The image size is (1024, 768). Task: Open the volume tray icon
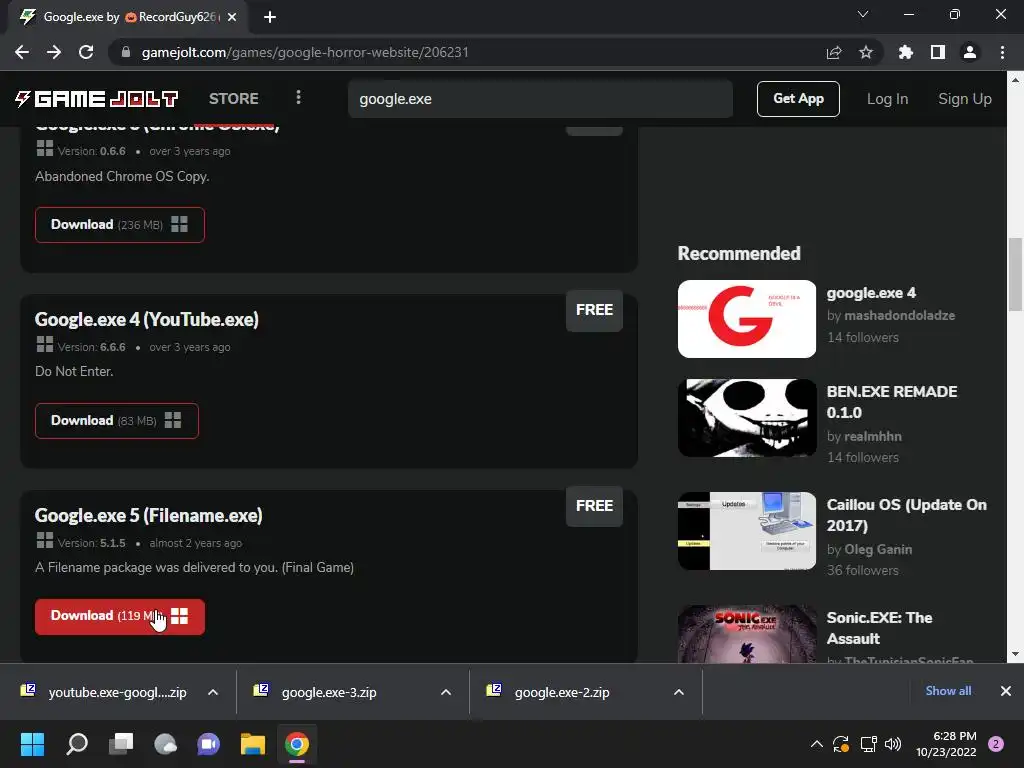pos(893,744)
